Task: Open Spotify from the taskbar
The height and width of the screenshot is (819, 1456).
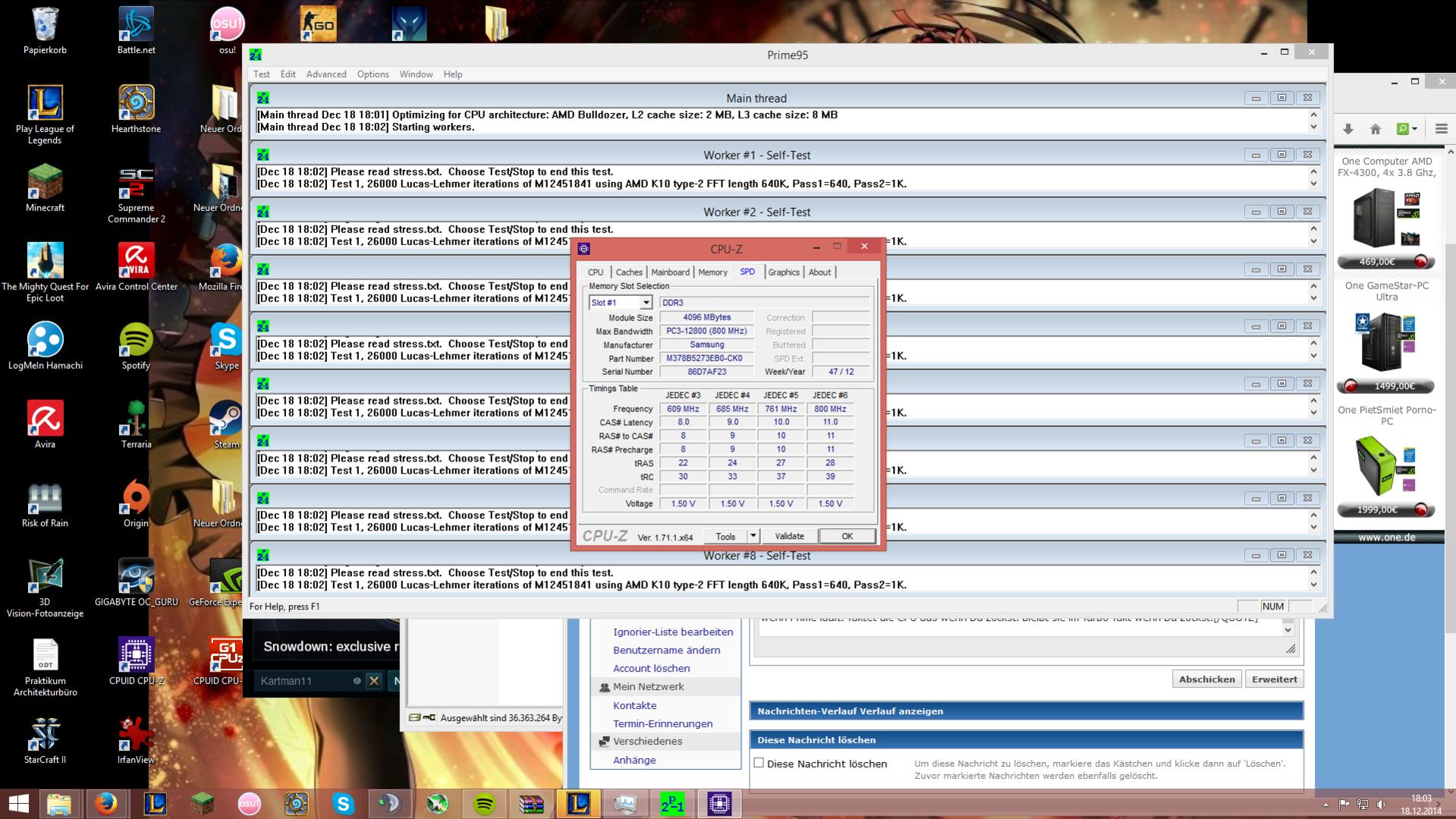Action: click(484, 803)
